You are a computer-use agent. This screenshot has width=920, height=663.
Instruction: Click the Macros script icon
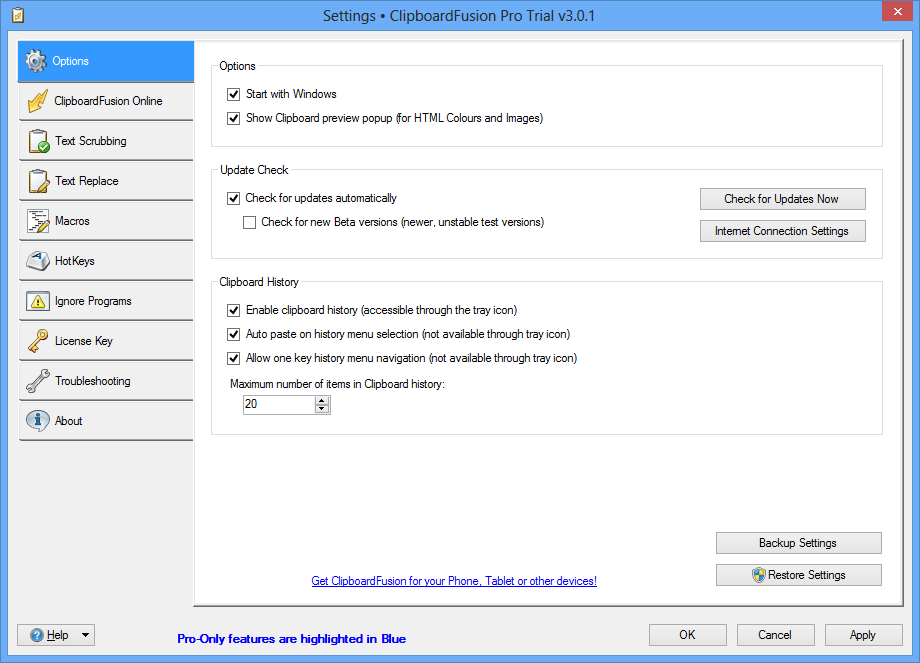pos(38,221)
